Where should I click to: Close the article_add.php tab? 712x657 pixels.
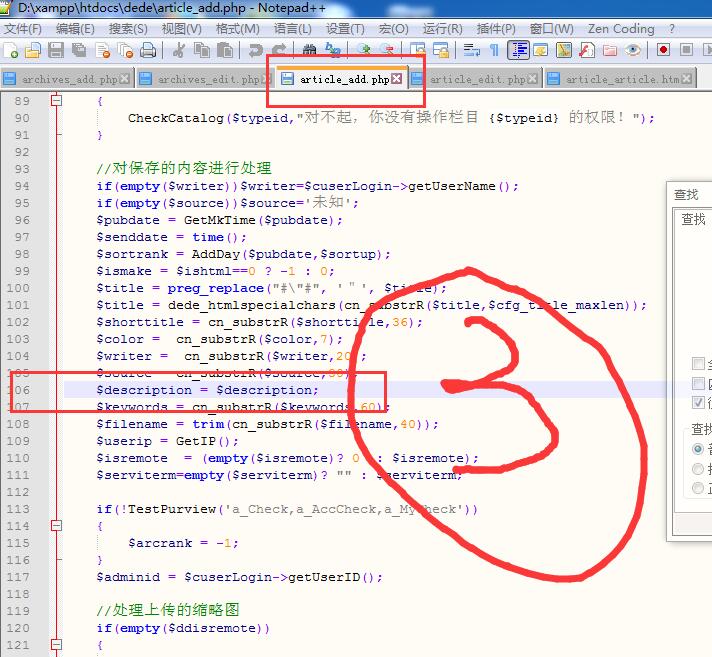[x=397, y=79]
